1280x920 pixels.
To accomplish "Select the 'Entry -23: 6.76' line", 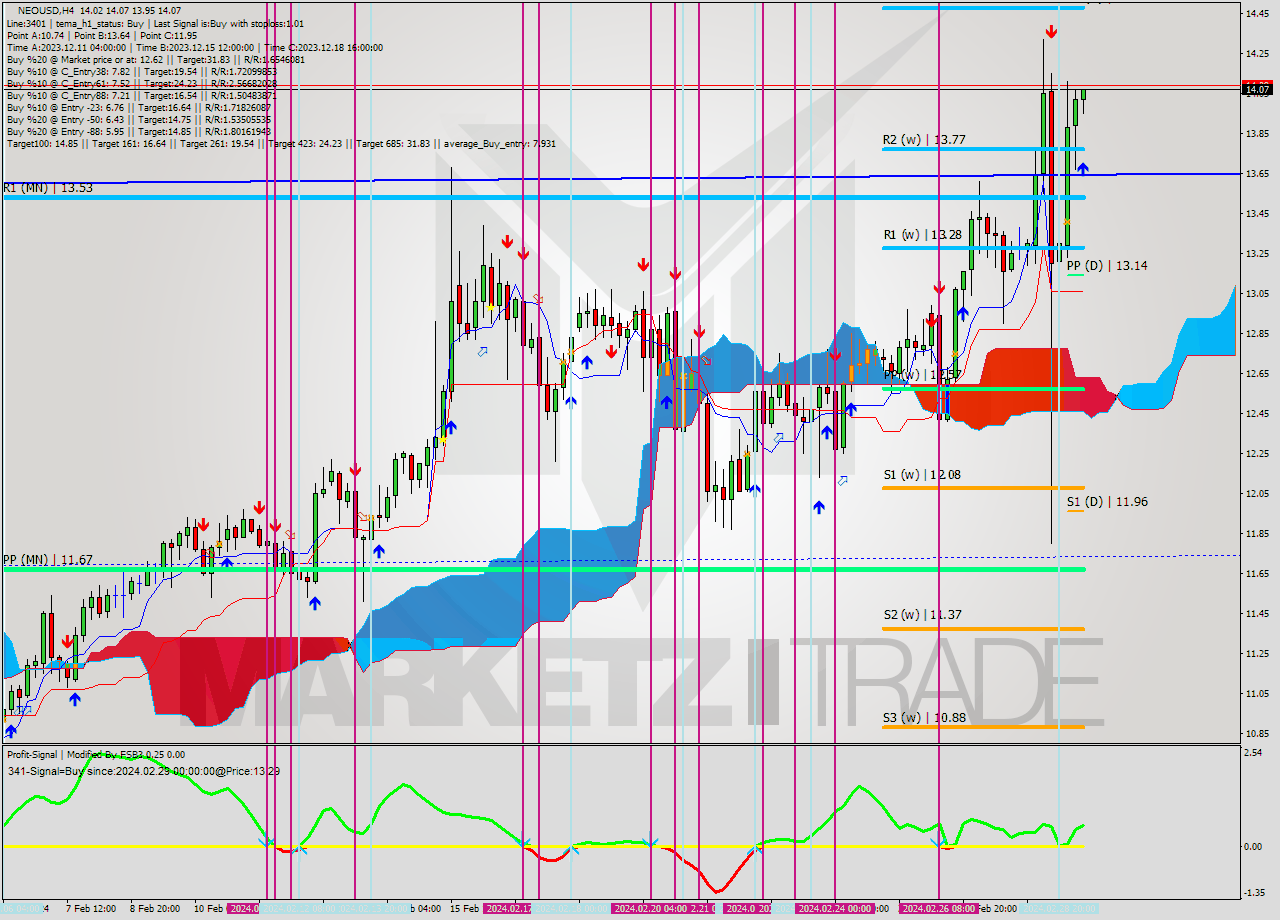I will (138, 107).
